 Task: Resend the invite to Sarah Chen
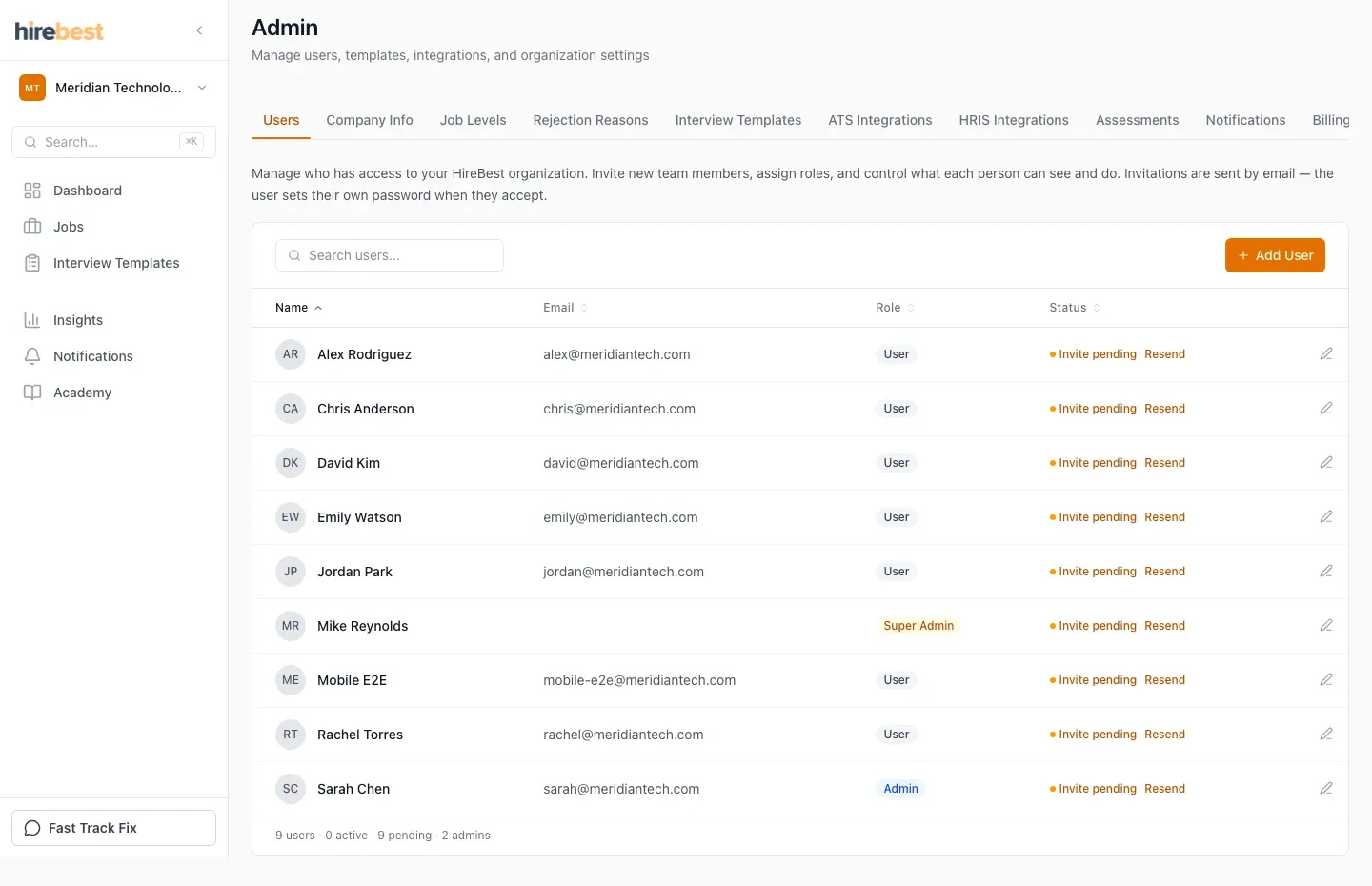click(1165, 789)
